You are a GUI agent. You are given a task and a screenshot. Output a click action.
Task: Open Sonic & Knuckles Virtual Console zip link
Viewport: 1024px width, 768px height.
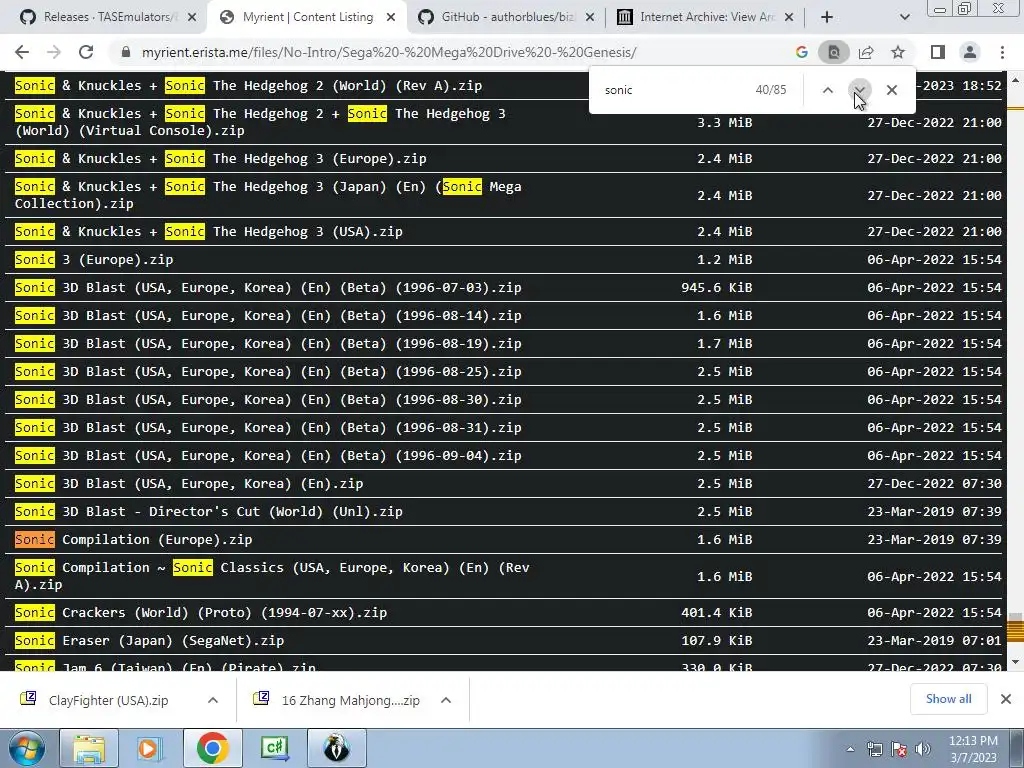point(260,122)
